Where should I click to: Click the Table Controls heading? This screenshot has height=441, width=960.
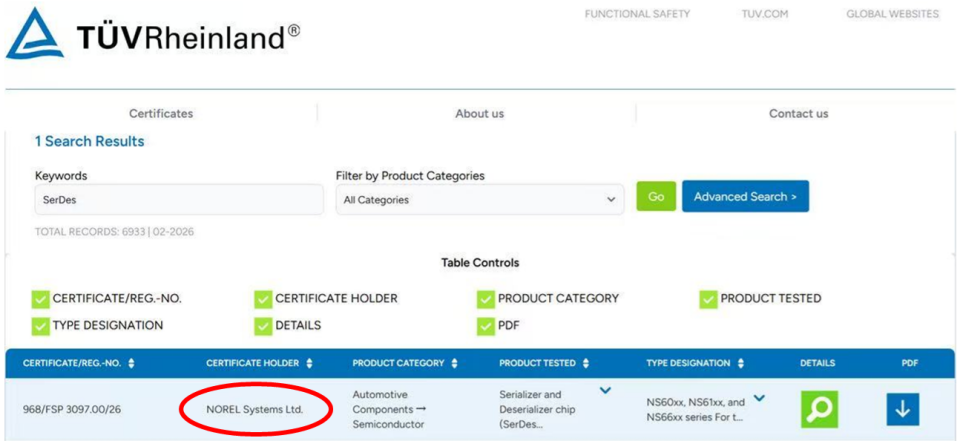coord(480,263)
